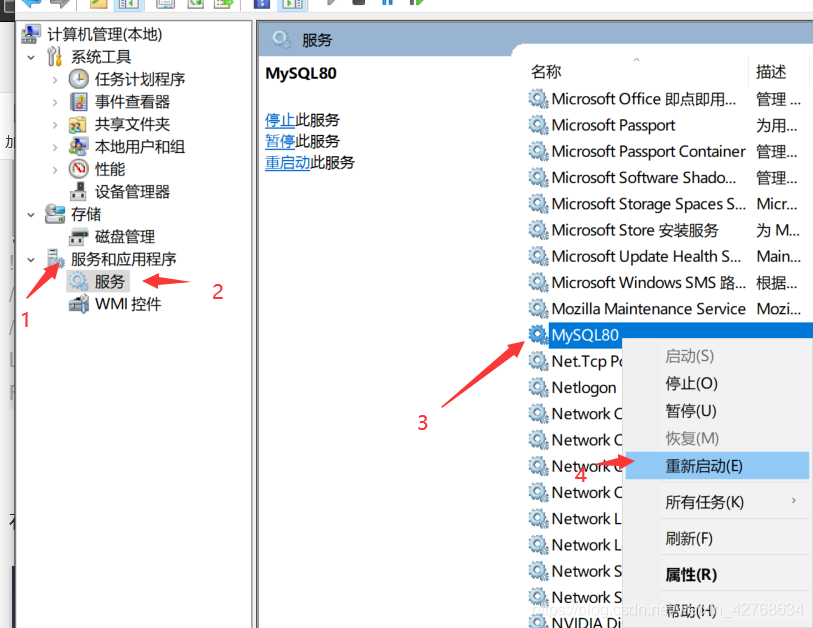Collapse the 存储 tree node
This screenshot has width=813, height=628.
31,215
